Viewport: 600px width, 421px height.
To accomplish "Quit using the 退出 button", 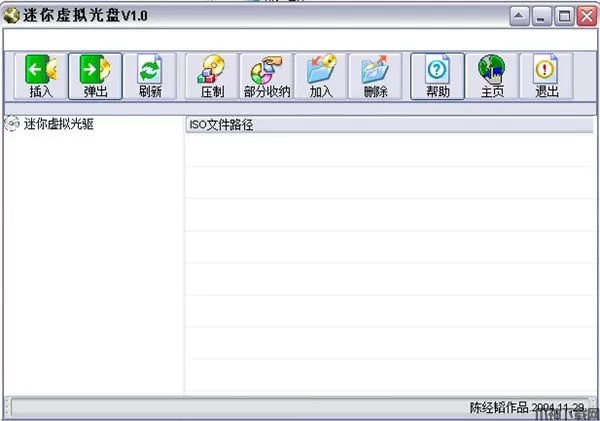I will coord(546,77).
